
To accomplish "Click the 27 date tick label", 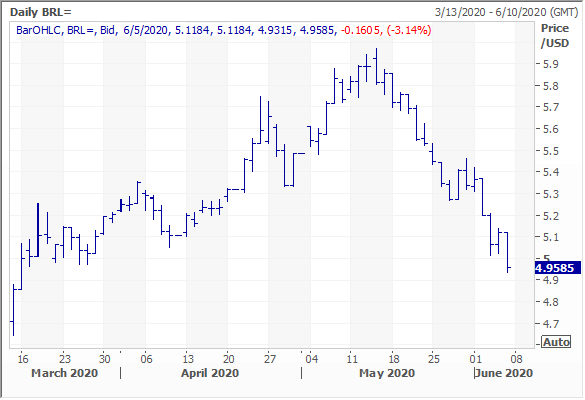I will (270, 359).
